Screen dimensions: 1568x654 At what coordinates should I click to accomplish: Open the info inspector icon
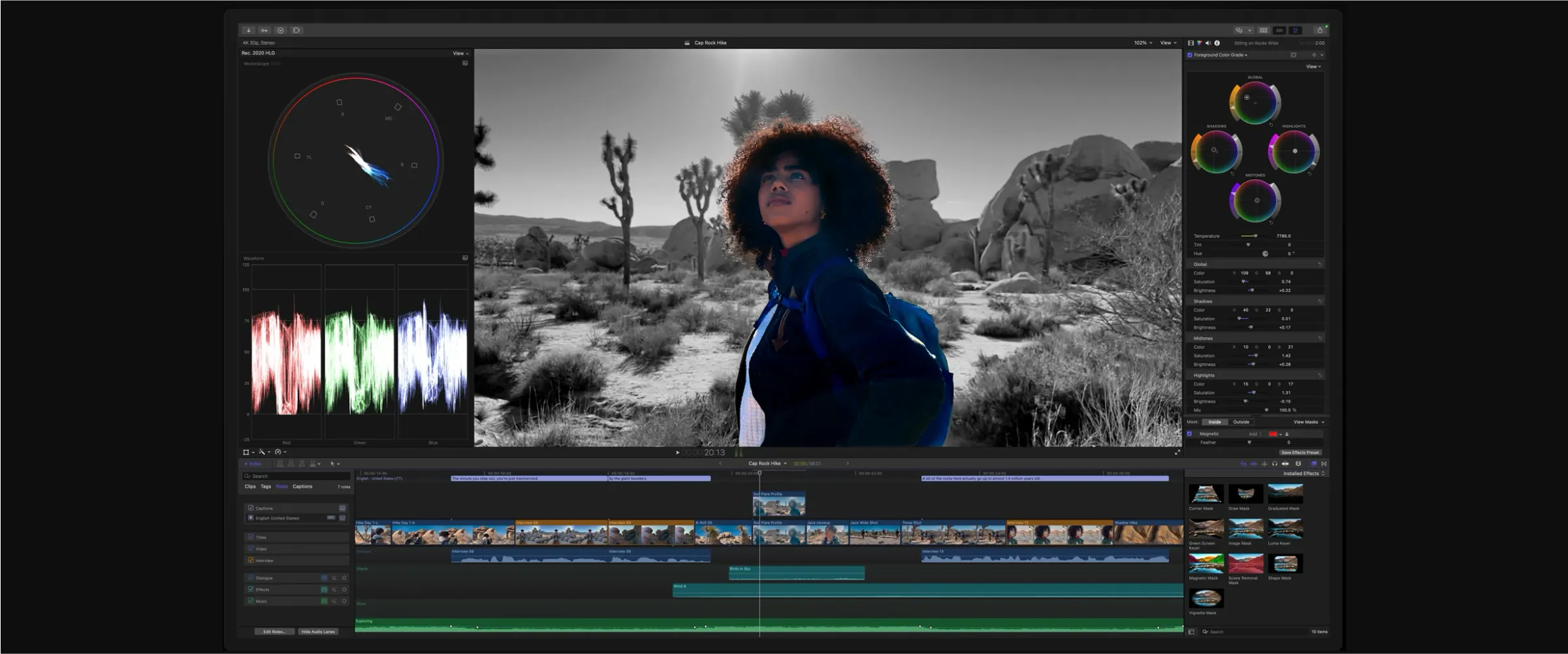point(1217,43)
